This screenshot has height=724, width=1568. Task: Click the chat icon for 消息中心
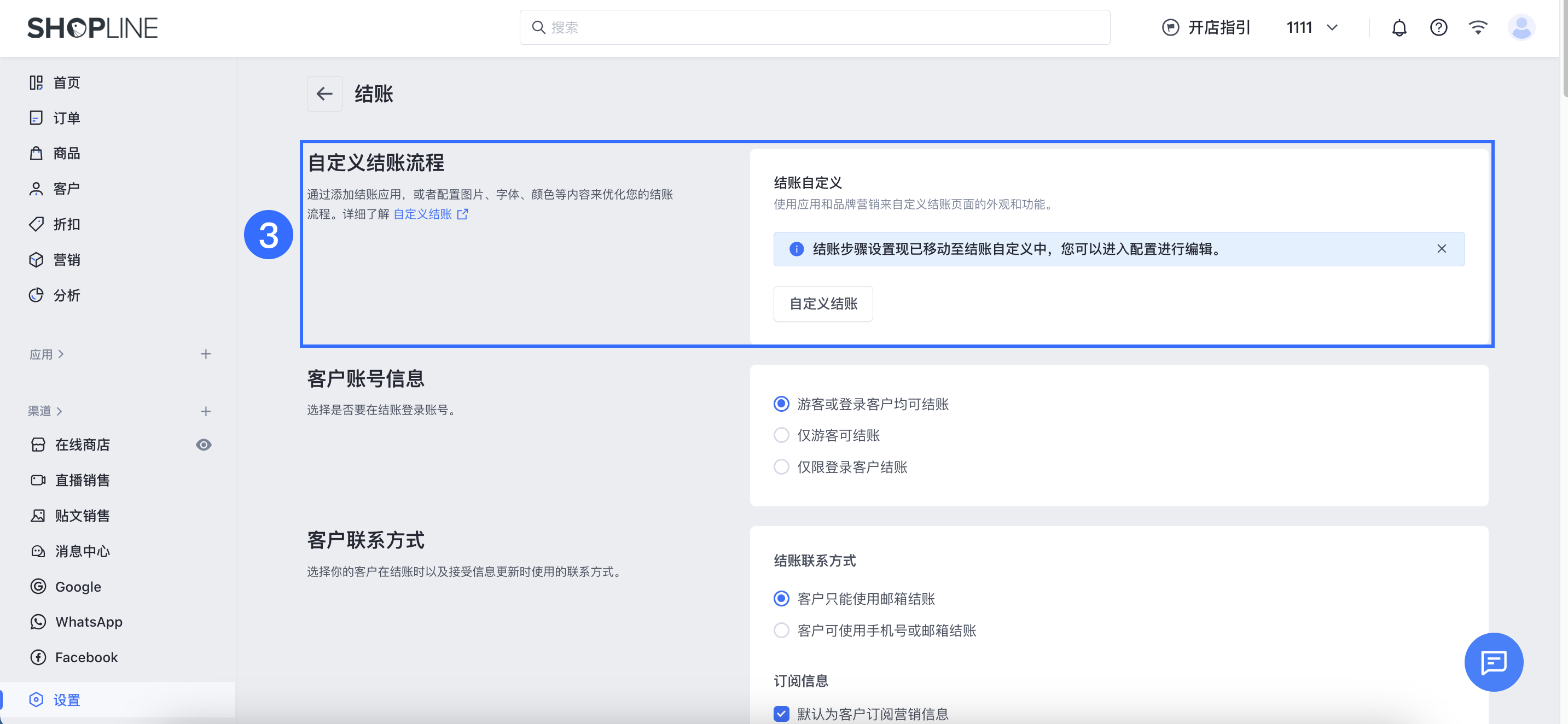(38, 551)
